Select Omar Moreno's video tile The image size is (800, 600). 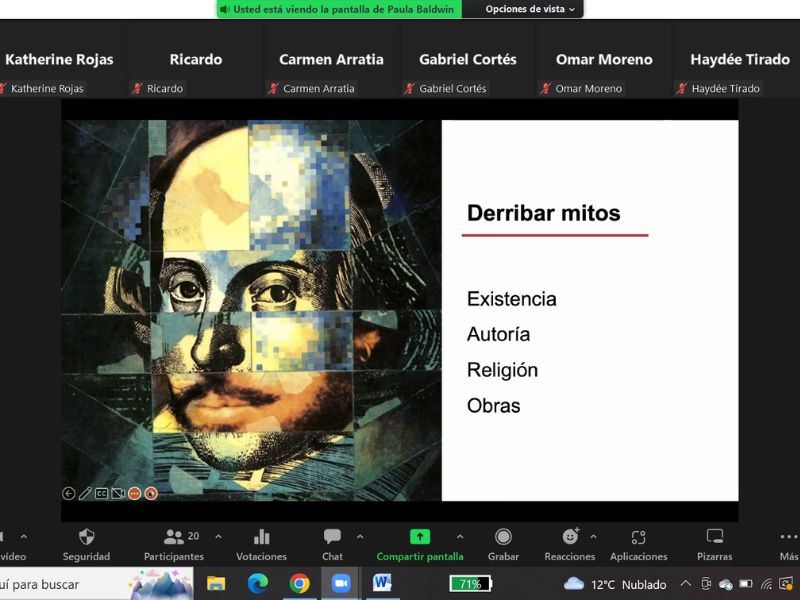[x=604, y=59]
